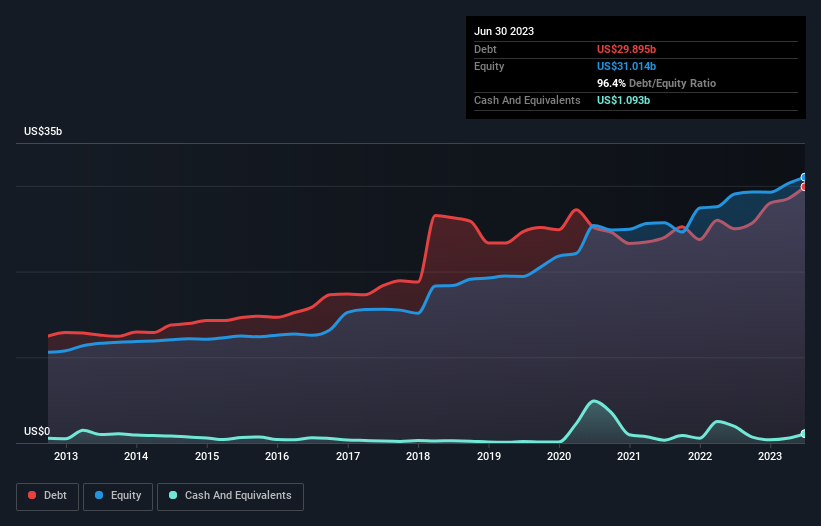The height and width of the screenshot is (526, 821).
Task: Click the US$0 y-axis label
Action: tap(37, 431)
